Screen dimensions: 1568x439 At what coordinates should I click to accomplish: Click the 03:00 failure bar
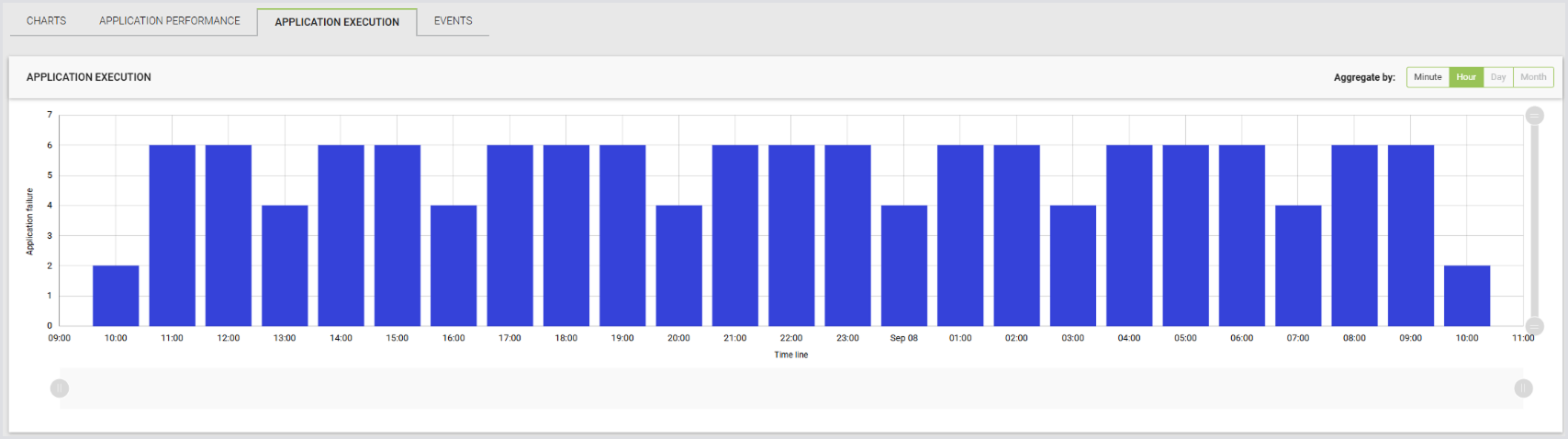click(x=1073, y=265)
